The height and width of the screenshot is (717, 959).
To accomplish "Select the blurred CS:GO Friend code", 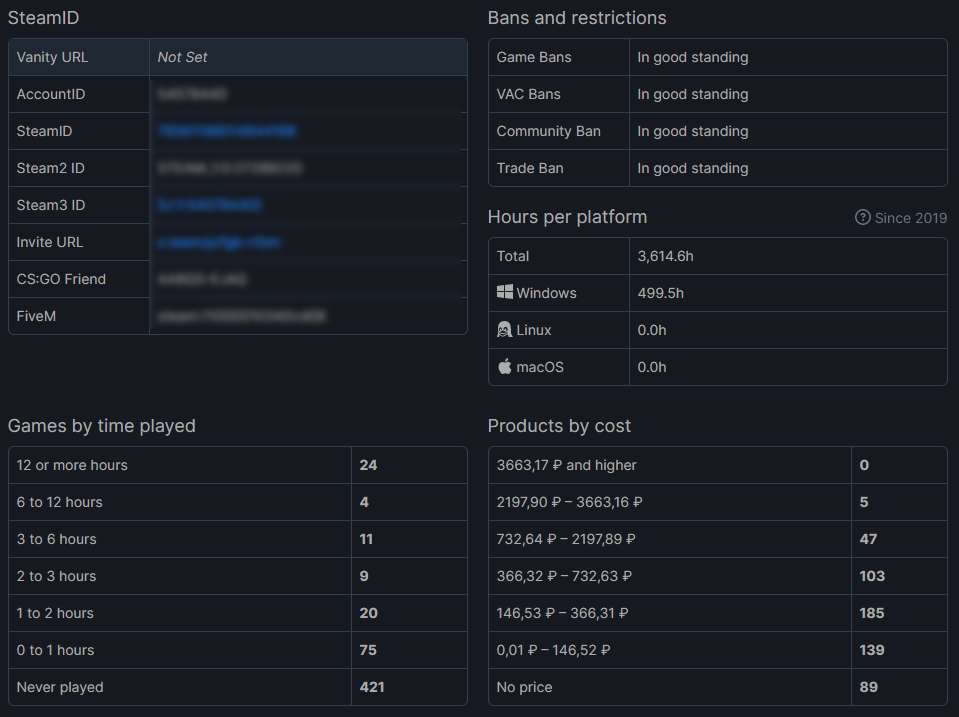I will pos(202,279).
